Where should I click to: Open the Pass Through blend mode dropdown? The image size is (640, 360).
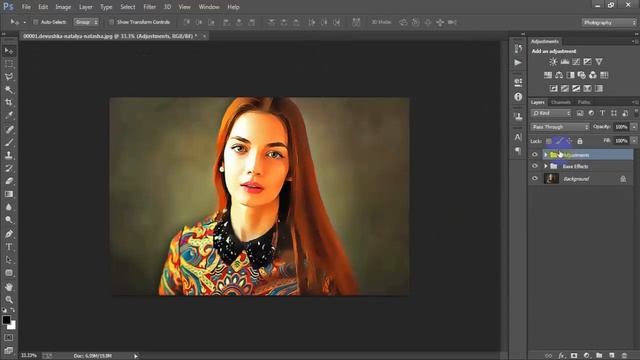[x=560, y=127]
